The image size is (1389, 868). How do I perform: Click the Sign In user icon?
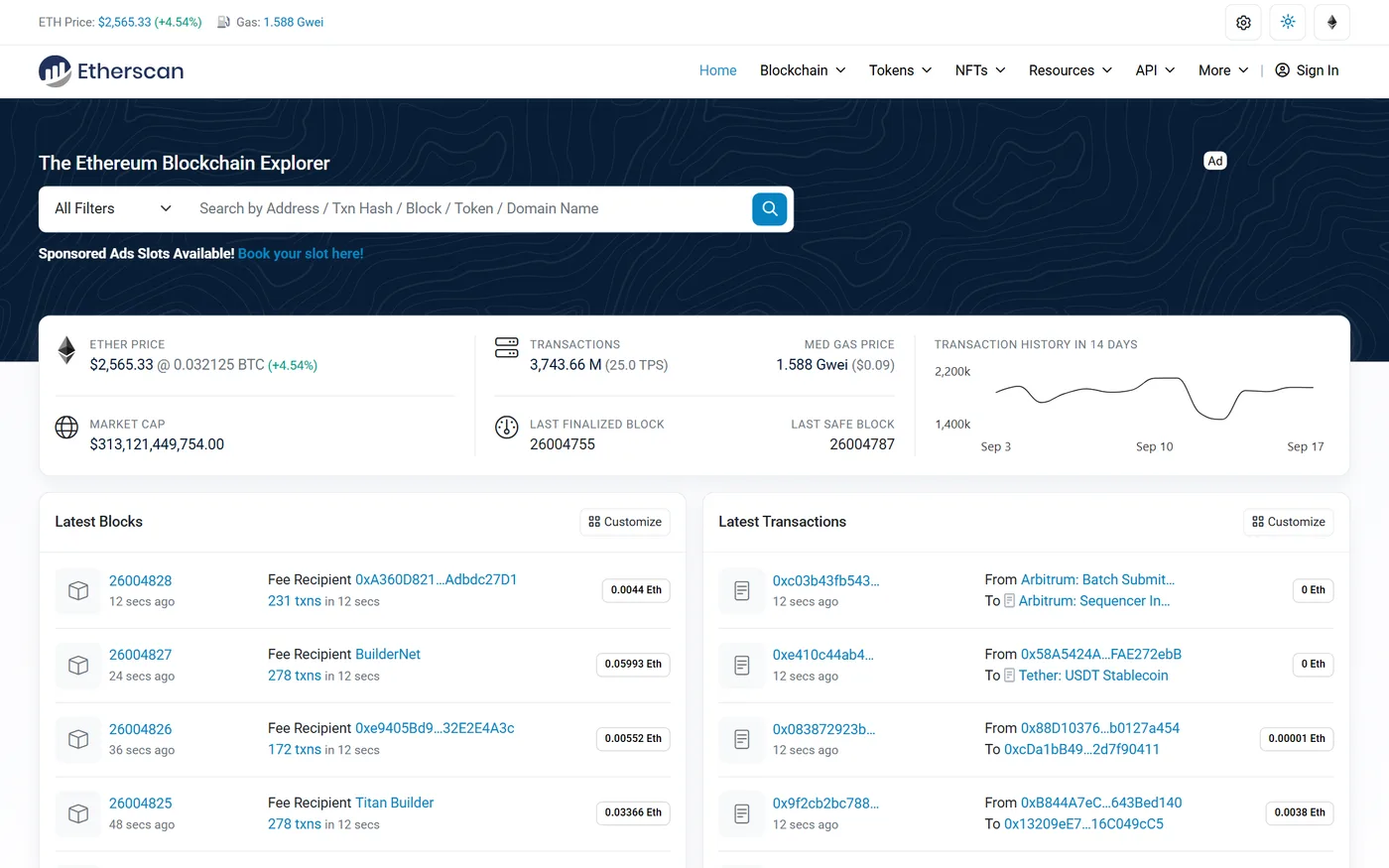1282,70
